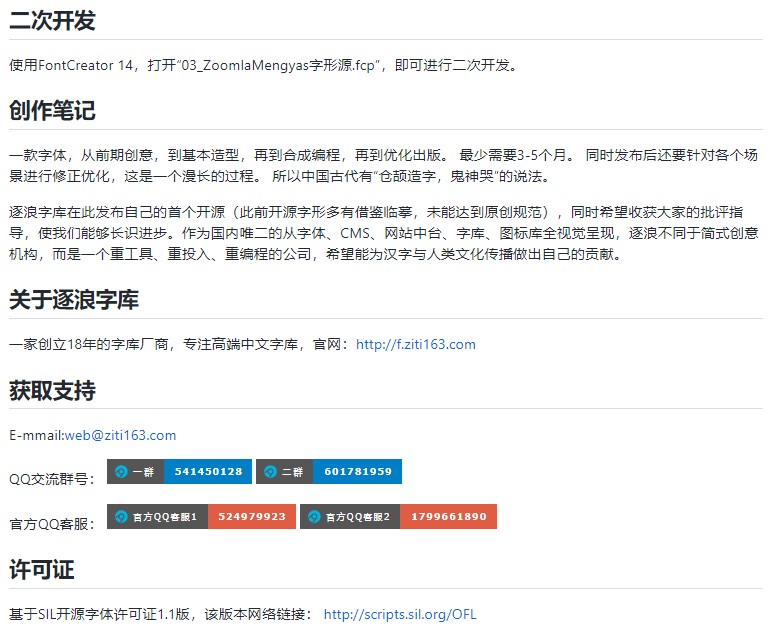Click the 关于逐浪字库 heading

coord(74,300)
